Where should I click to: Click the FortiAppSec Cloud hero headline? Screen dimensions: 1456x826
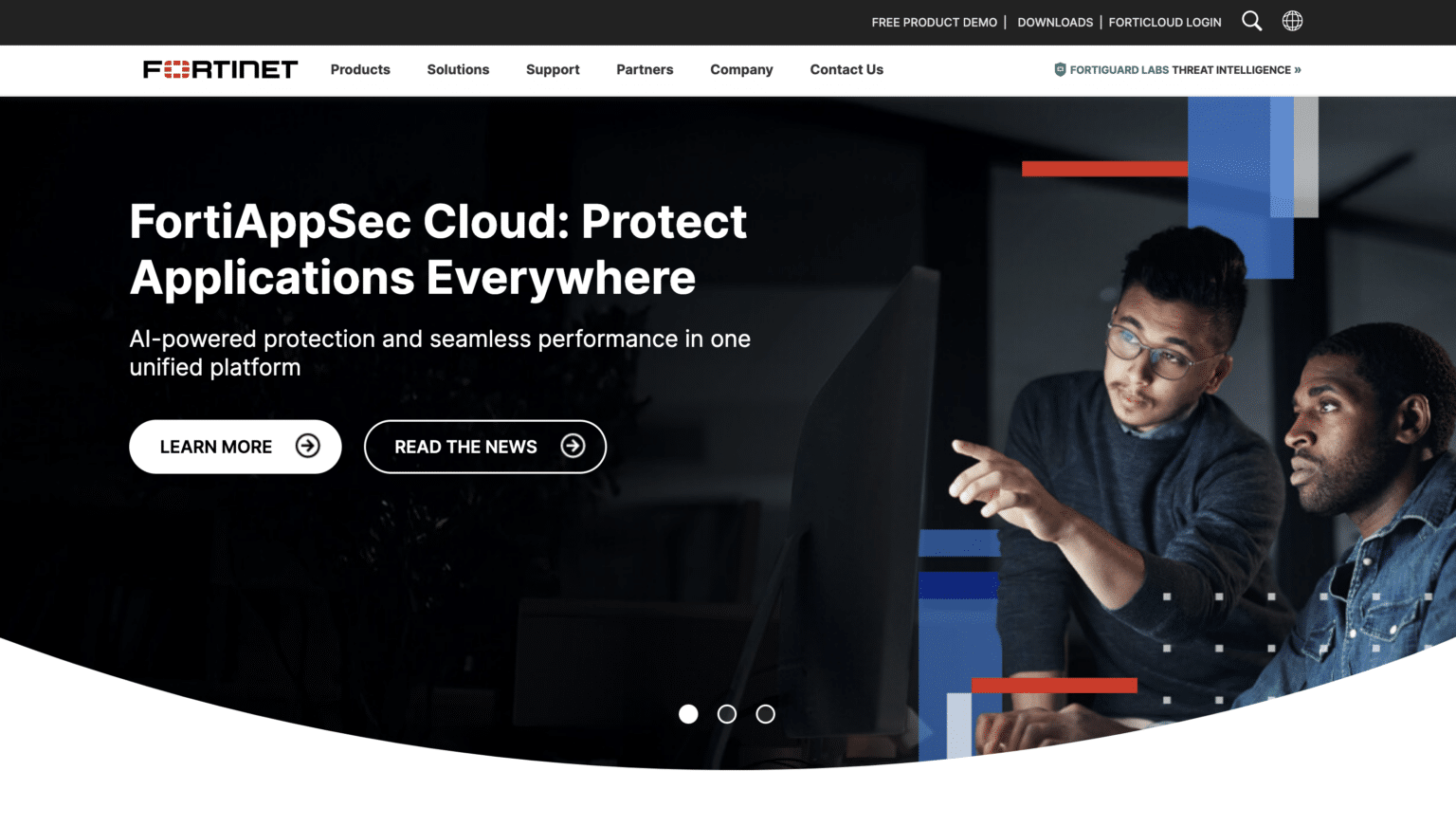(x=438, y=249)
